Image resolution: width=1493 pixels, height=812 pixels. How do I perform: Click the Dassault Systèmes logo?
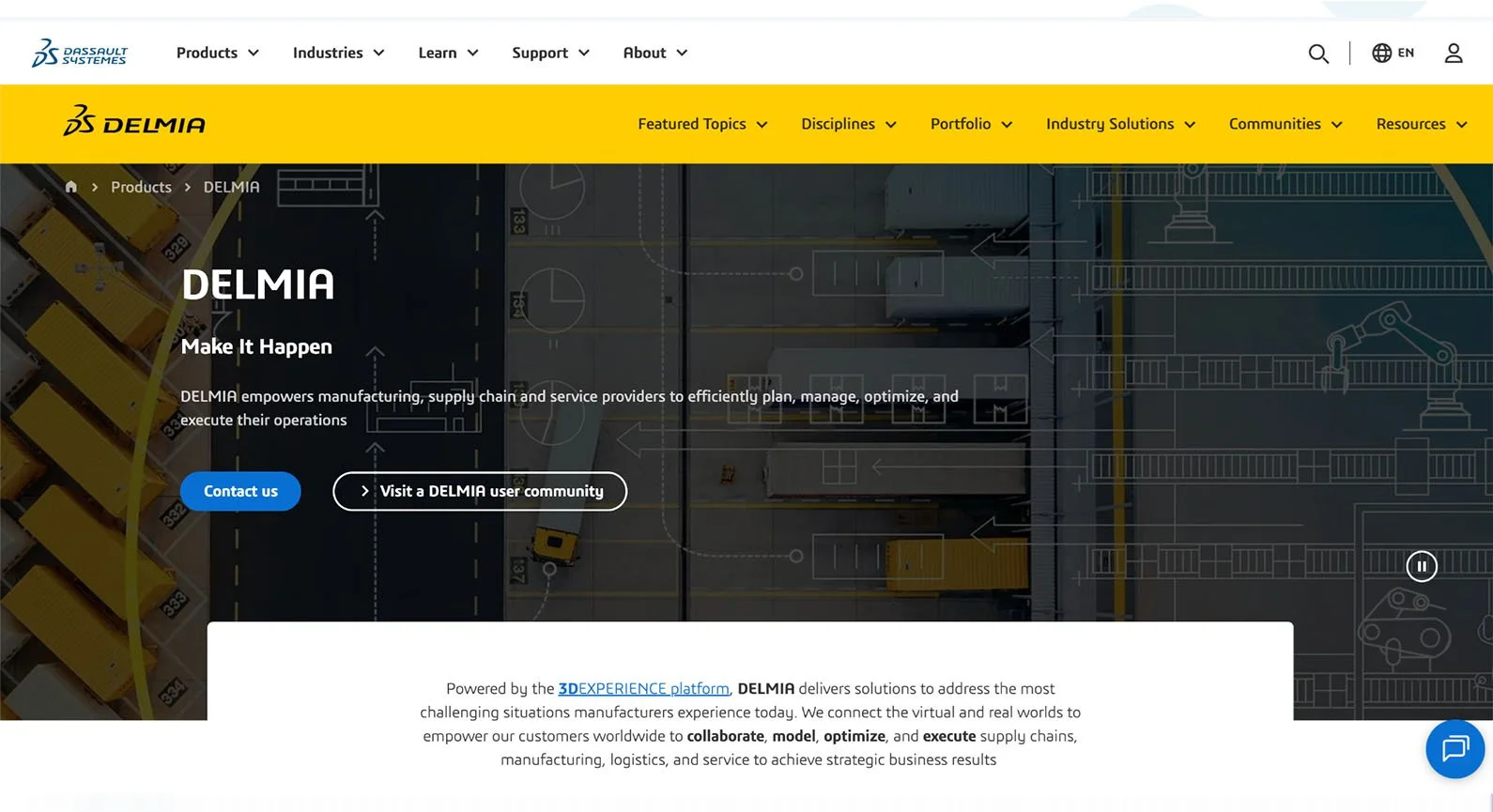pyautogui.click(x=80, y=53)
